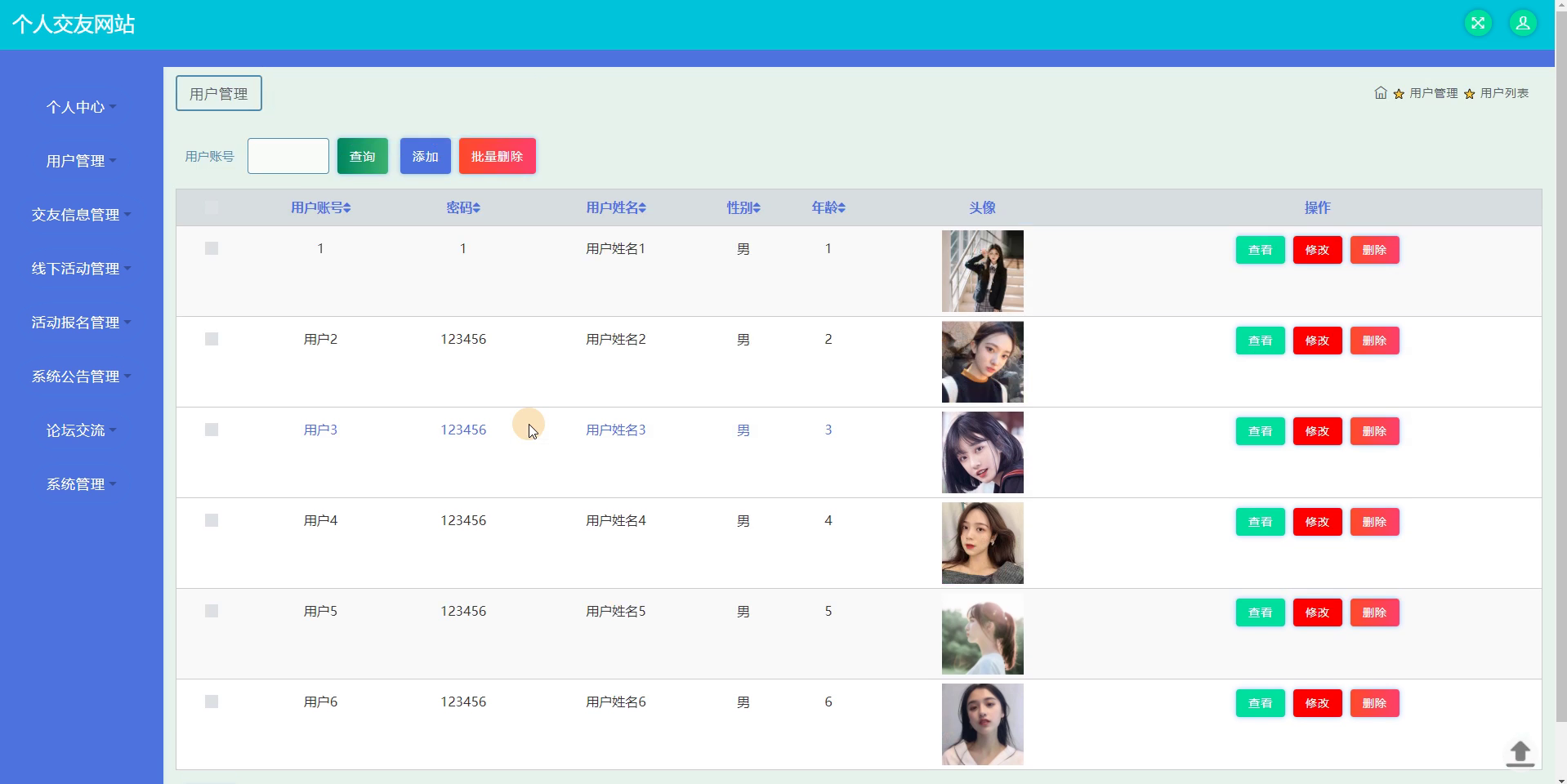
Task: Expand 用户管理 sidebar menu
Action: 81,161
